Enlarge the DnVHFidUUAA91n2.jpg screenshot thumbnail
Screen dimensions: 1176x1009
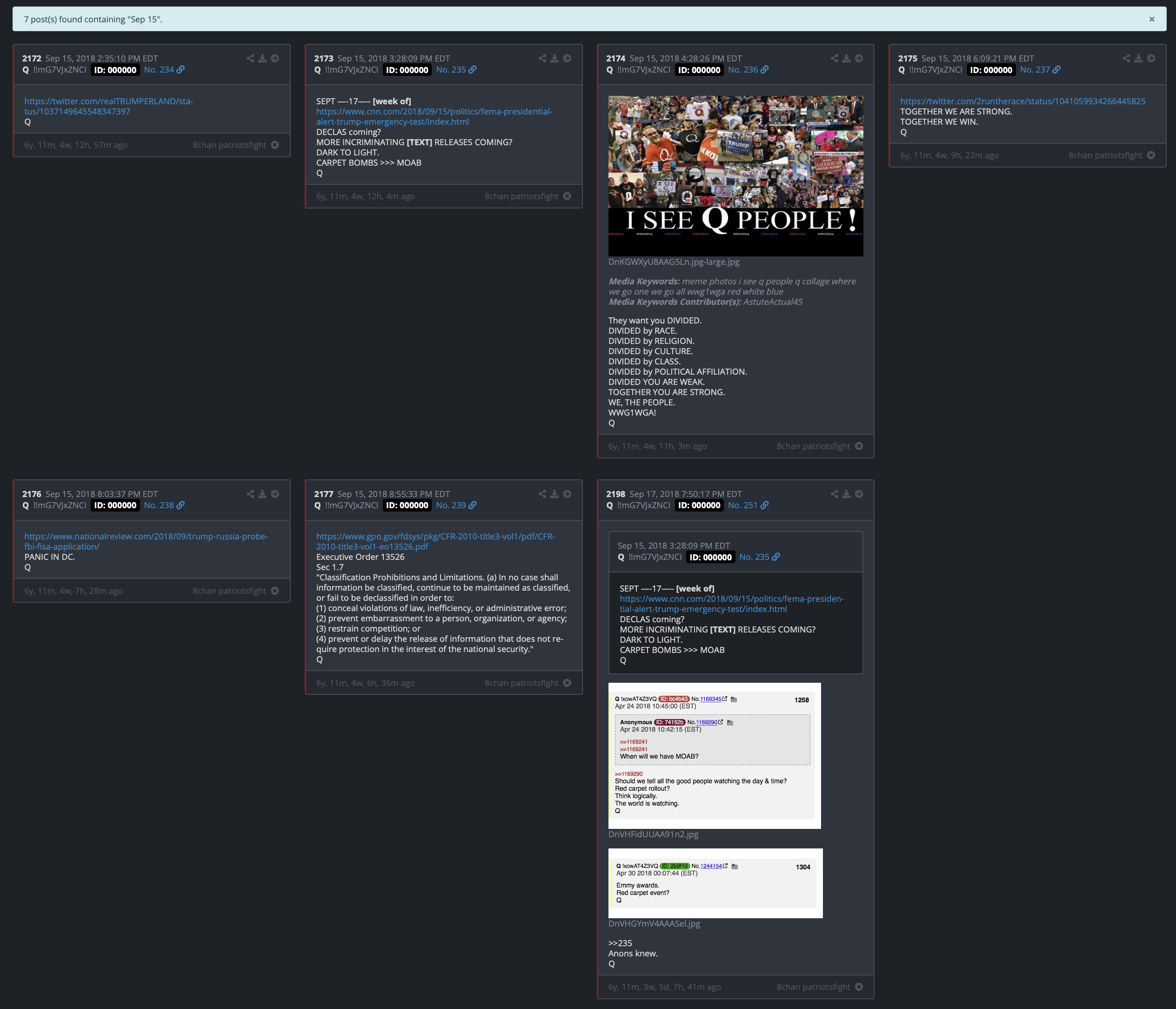(715, 756)
